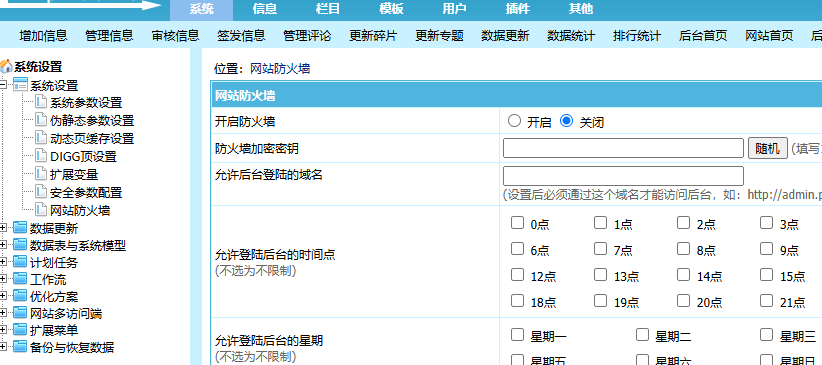Check the 星期一 weekday checkbox
This screenshot has width=822, height=365.
coord(517,335)
